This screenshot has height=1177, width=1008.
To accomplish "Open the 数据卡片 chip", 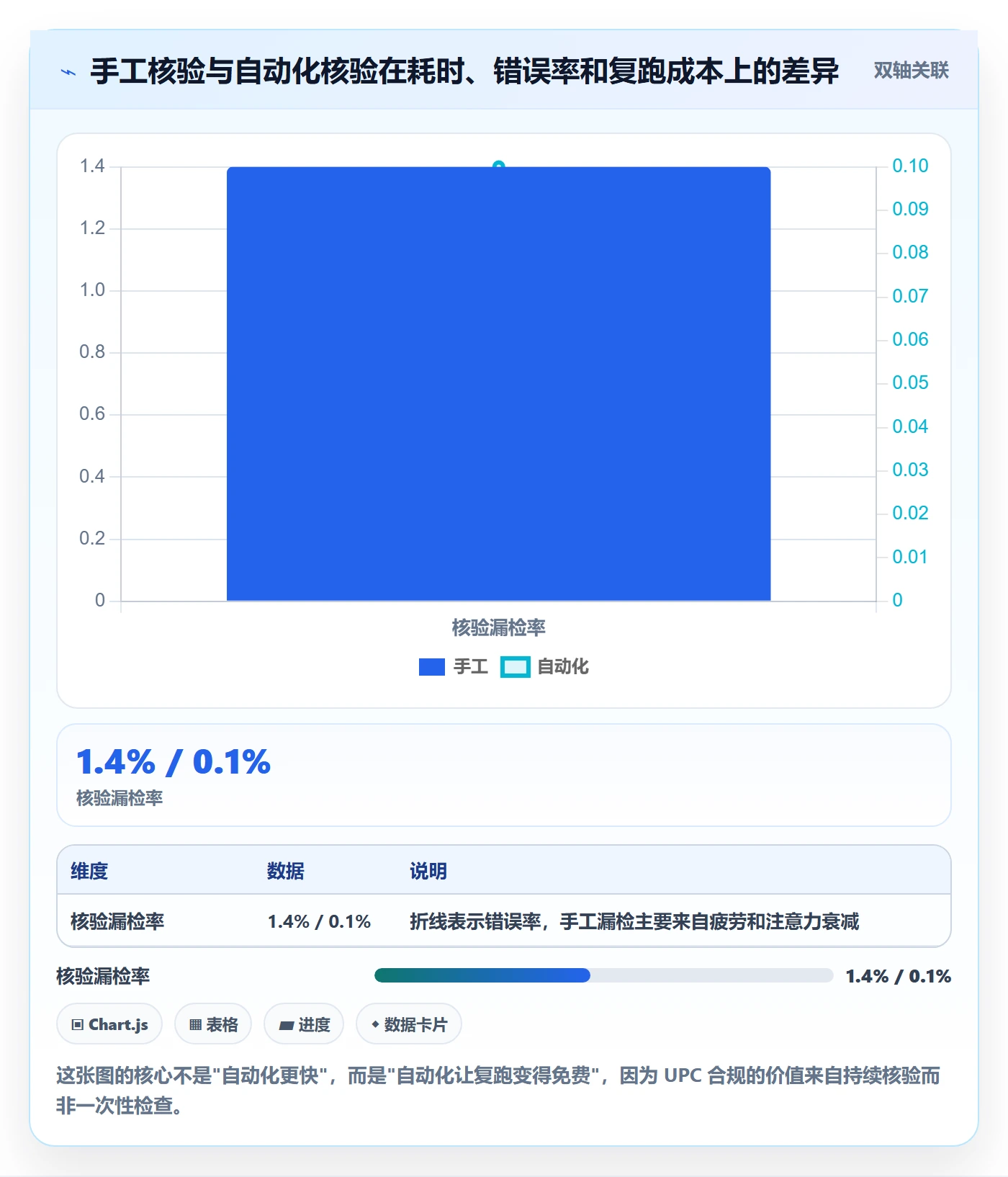I will [409, 1024].
